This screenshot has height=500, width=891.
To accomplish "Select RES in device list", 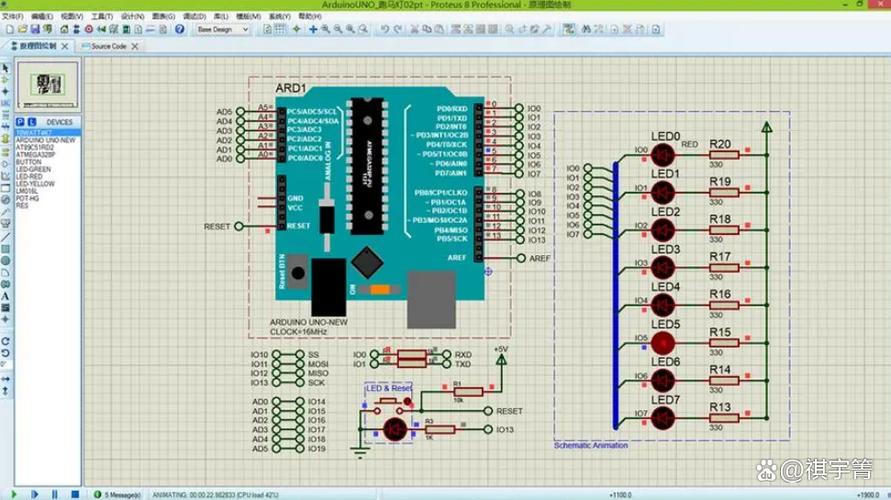I will click(x=22, y=206).
